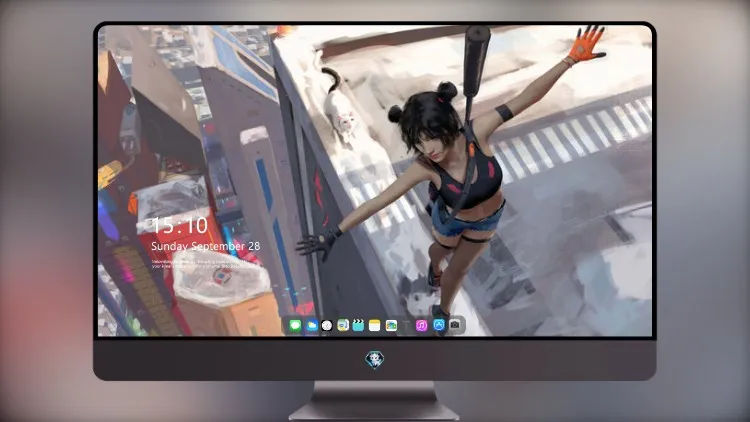Launch the pink Music app
Screen dimensions: 750x422
(x=421, y=326)
